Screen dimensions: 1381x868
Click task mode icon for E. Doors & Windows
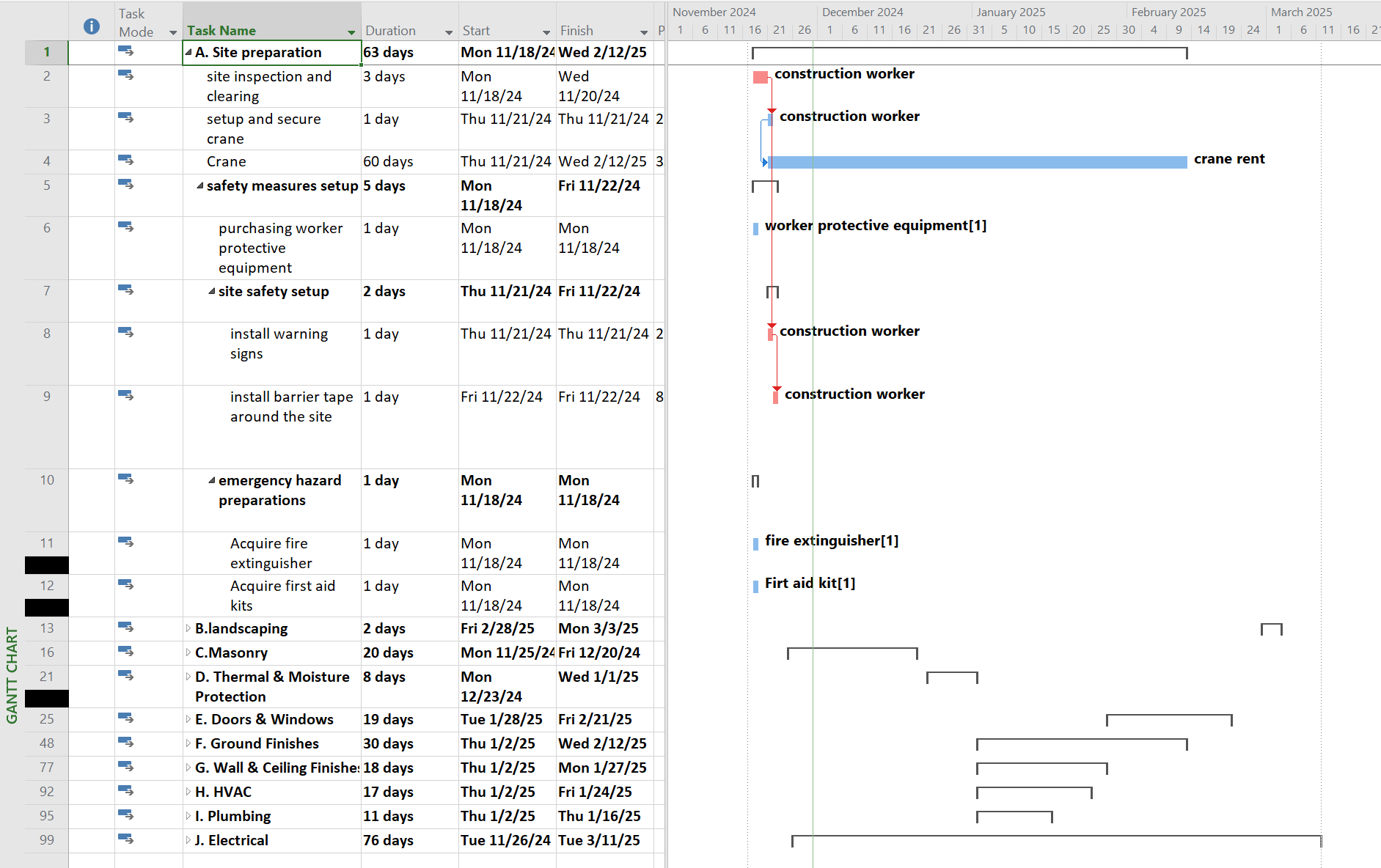(126, 718)
